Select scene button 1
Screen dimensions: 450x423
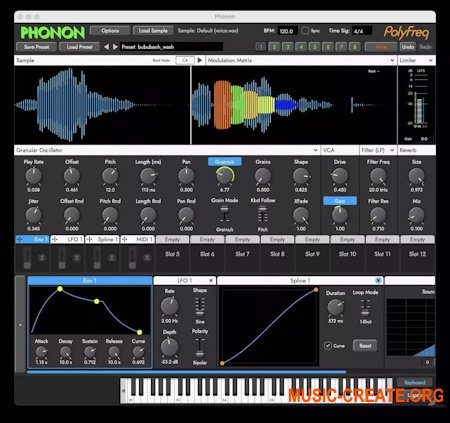tap(261, 47)
